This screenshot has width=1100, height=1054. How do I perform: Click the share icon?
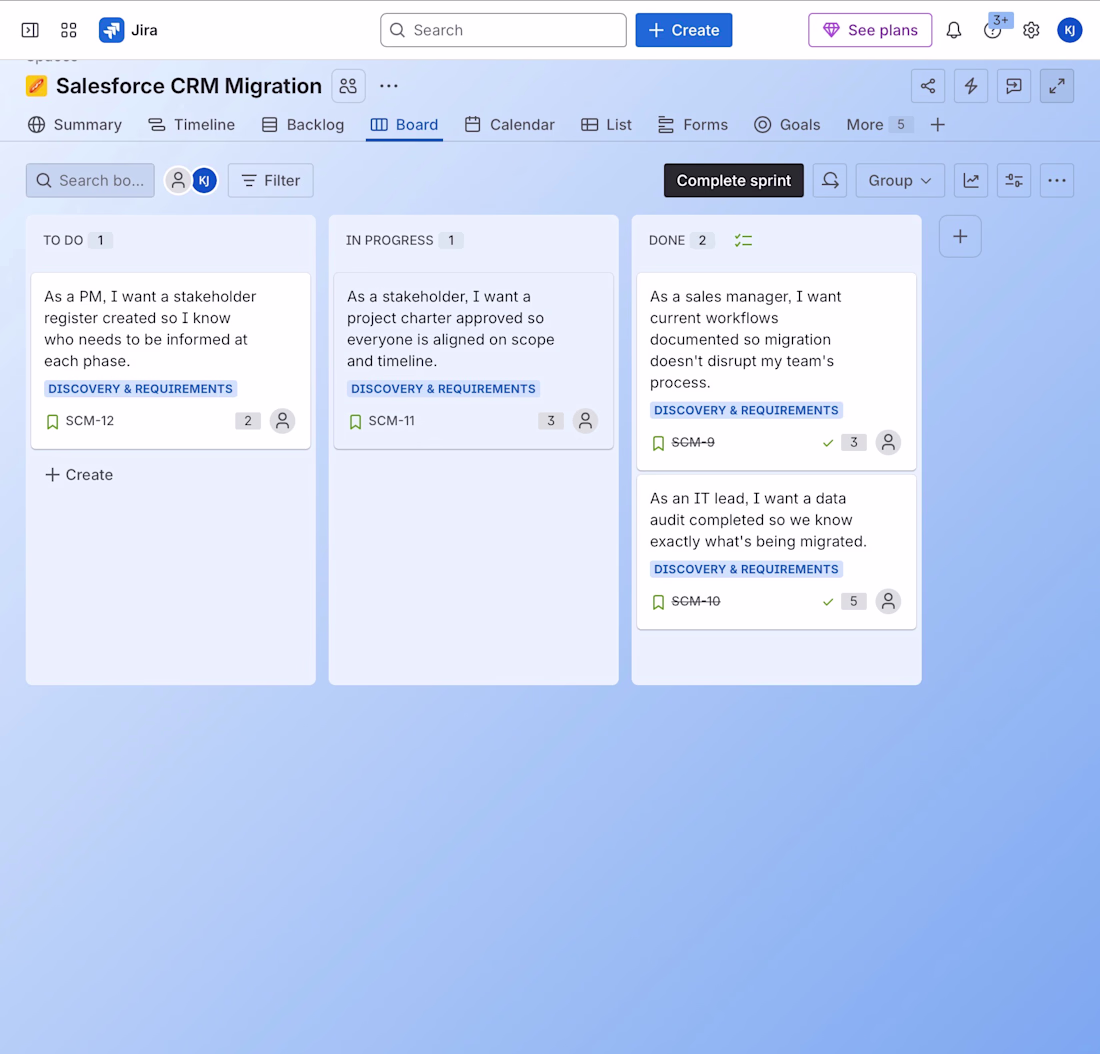927,86
